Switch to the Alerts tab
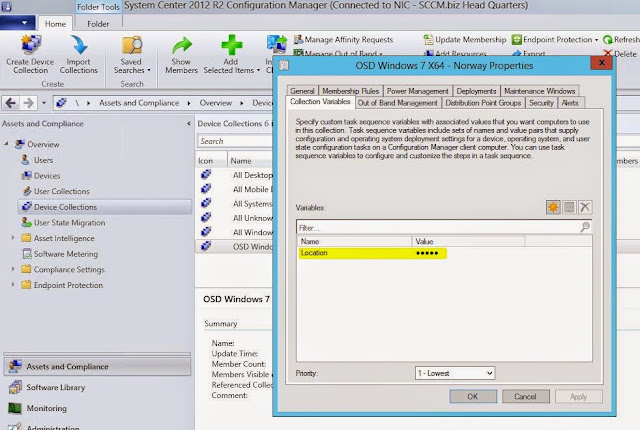This screenshot has width=640, height=430. point(570,103)
